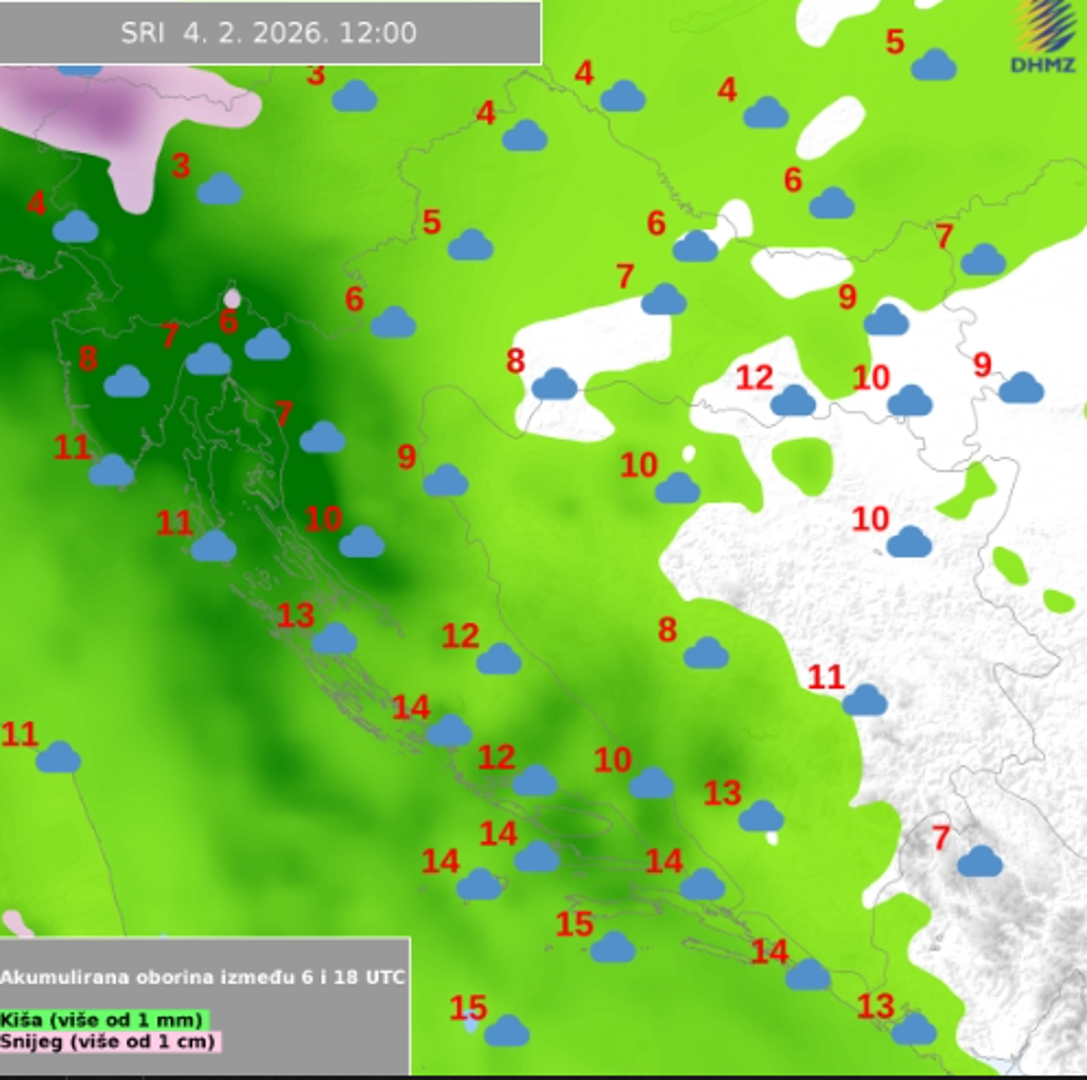Image resolution: width=1087 pixels, height=1080 pixels.
Task: Click the small pink snow dot beside the 6
Action: pyautogui.click(x=232, y=298)
